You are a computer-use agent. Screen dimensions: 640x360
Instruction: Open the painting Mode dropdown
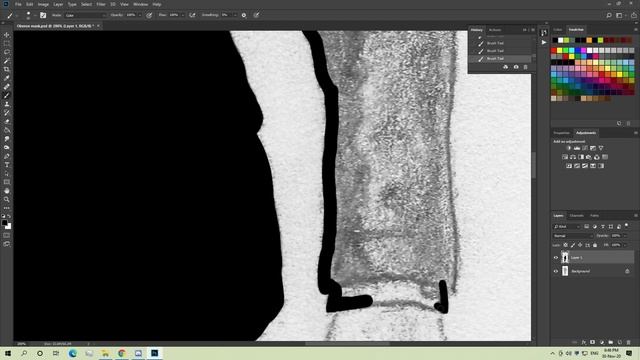tap(85, 15)
